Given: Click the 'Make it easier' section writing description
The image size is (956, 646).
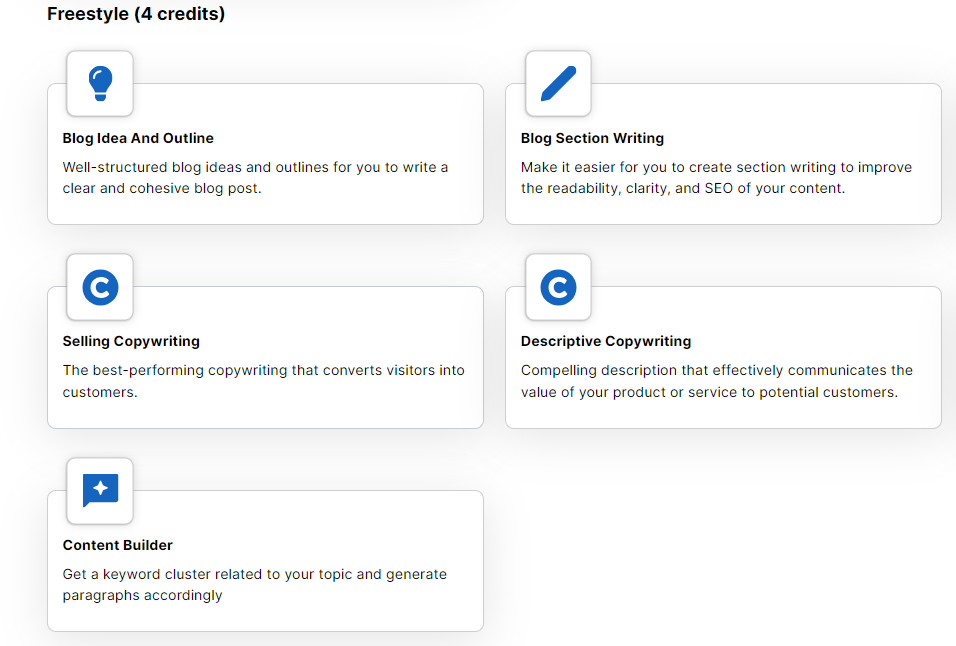Looking at the screenshot, I should (716, 177).
